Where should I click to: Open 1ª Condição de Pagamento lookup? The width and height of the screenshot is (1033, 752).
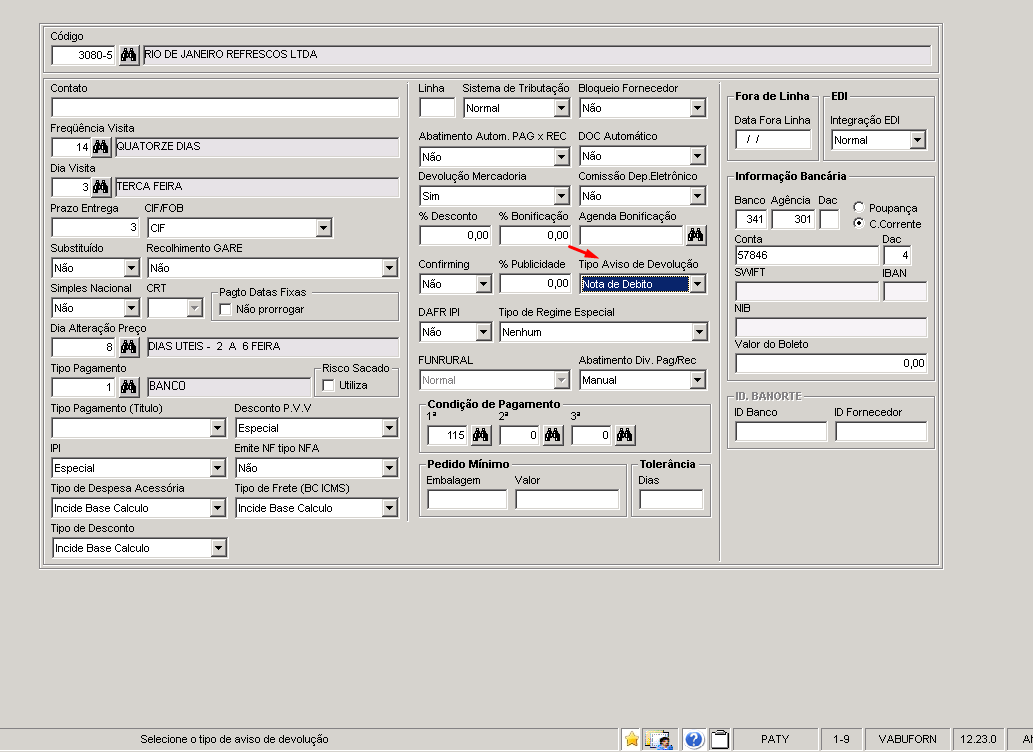(x=481, y=435)
